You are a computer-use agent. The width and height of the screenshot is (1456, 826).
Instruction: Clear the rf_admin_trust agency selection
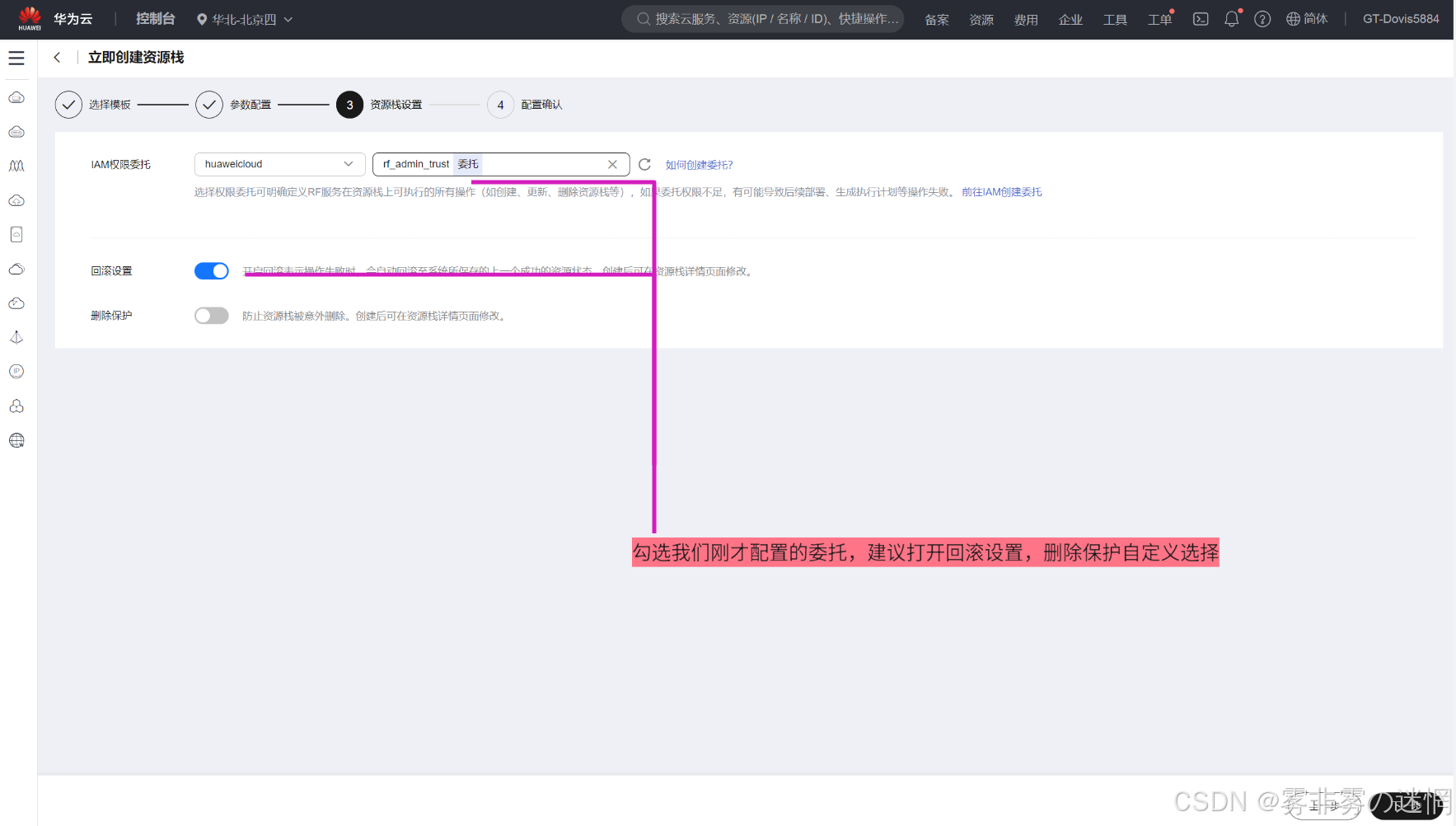pyautogui.click(x=612, y=165)
